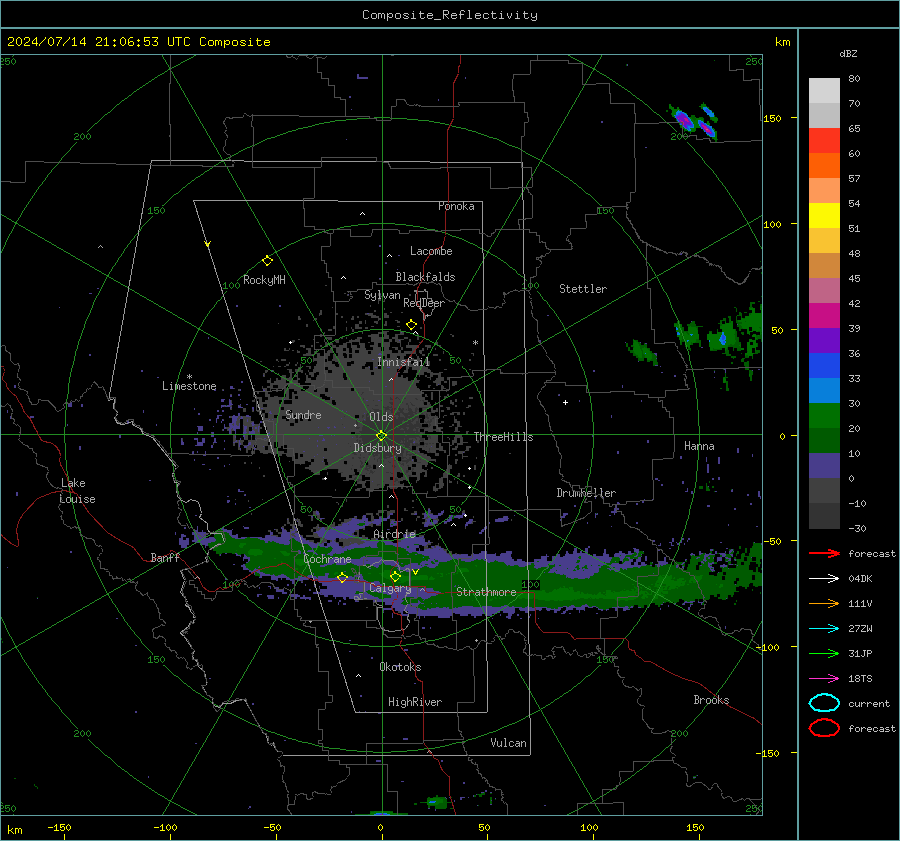Image resolution: width=900 pixels, height=841 pixels.
Task: Click the yellow diamond marker below RedDeer
Action: [x=412, y=325]
